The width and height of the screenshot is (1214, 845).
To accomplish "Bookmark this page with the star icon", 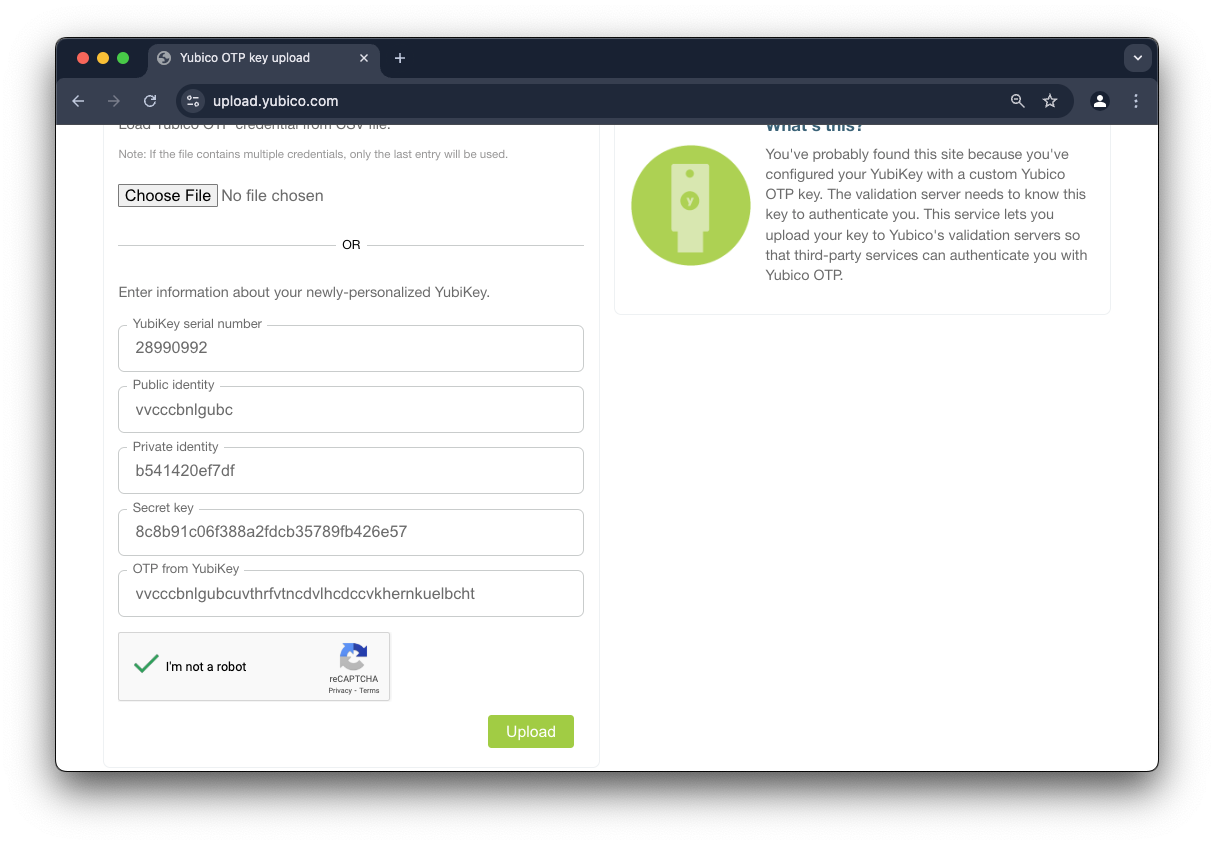I will click(1050, 101).
